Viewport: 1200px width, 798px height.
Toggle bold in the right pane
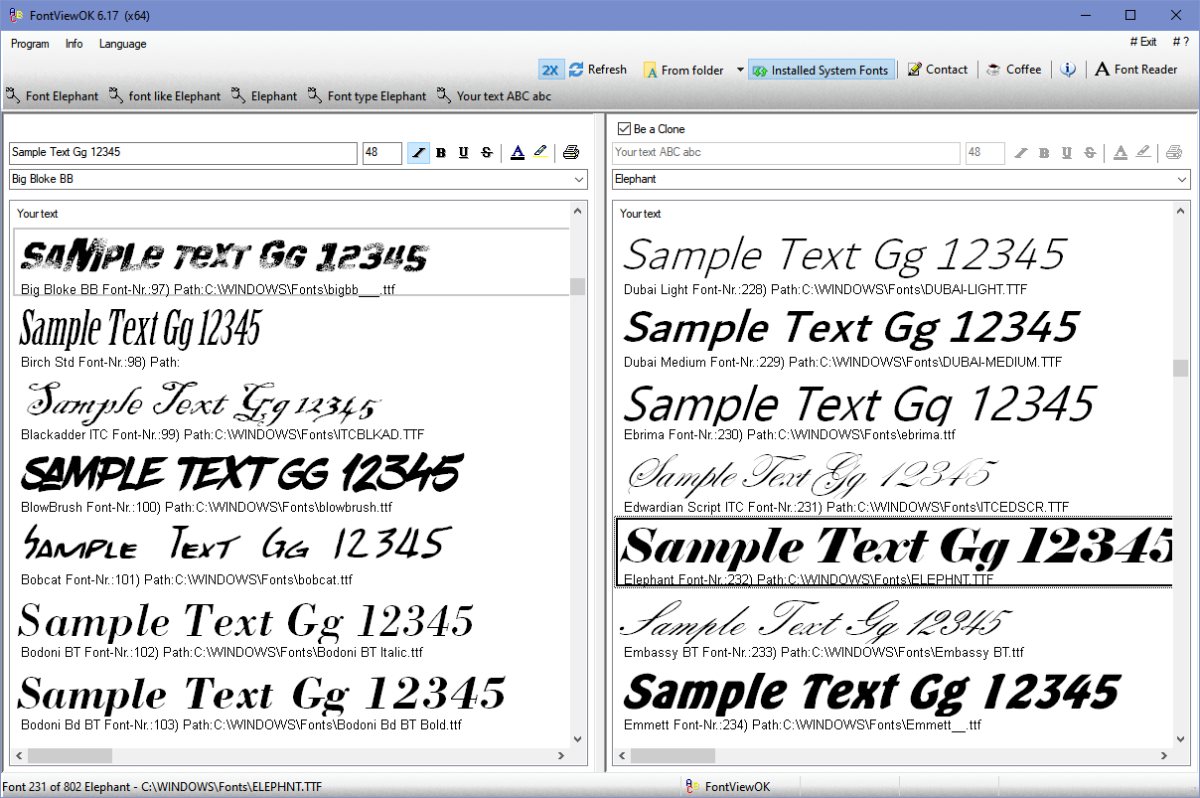point(1044,153)
